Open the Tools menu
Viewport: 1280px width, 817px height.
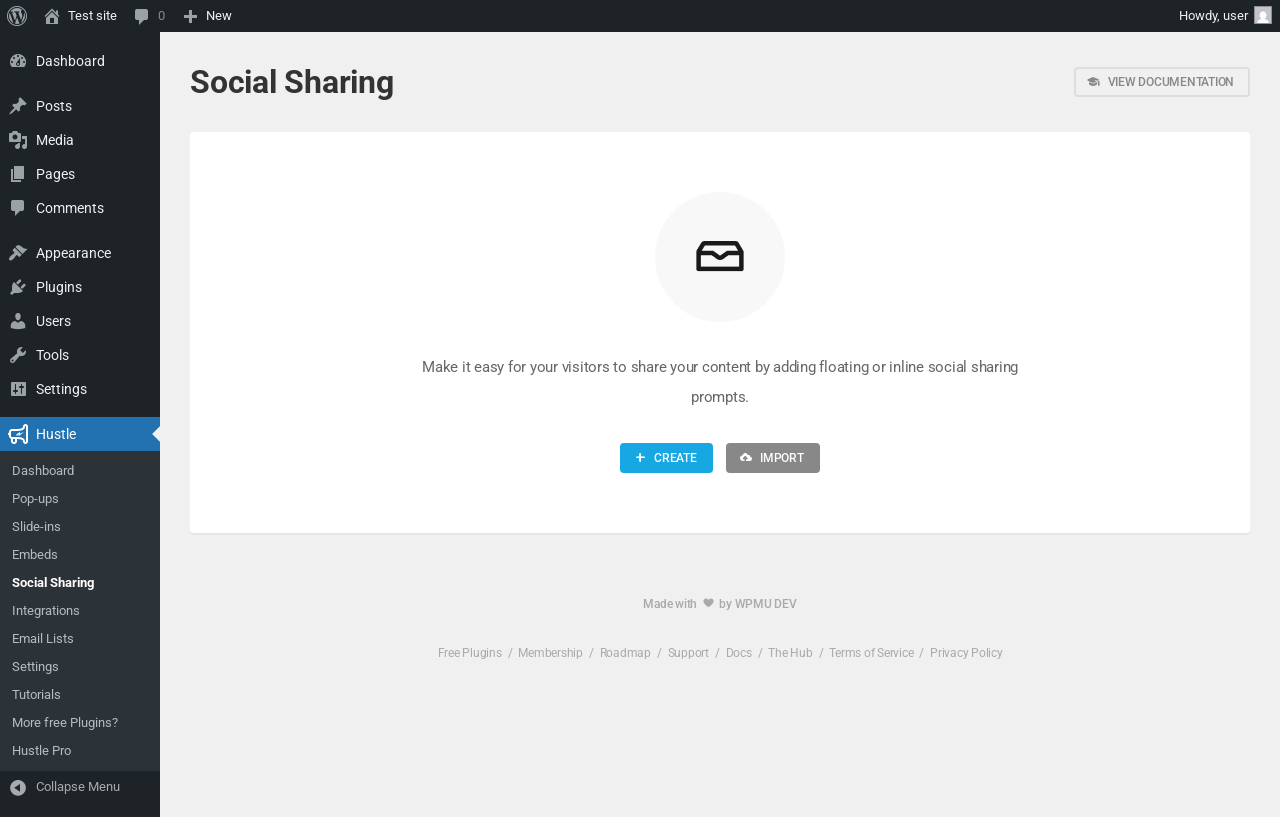(80, 355)
